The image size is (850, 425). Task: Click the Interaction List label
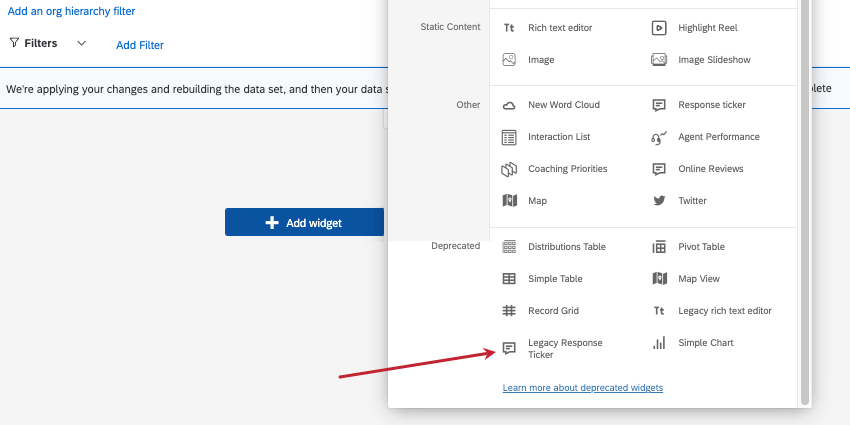tap(559, 137)
